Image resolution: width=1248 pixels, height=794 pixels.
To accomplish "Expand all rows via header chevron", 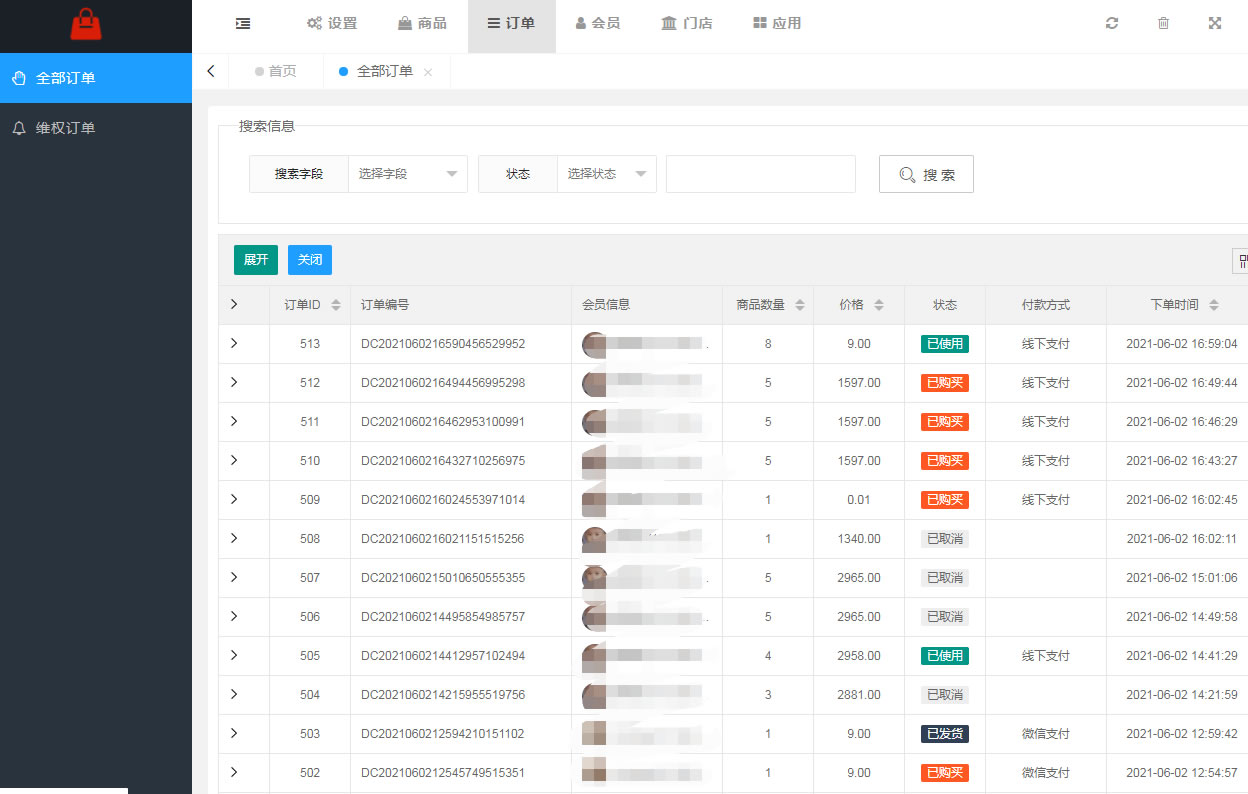I will pyautogui.click(x=234, y=304).
